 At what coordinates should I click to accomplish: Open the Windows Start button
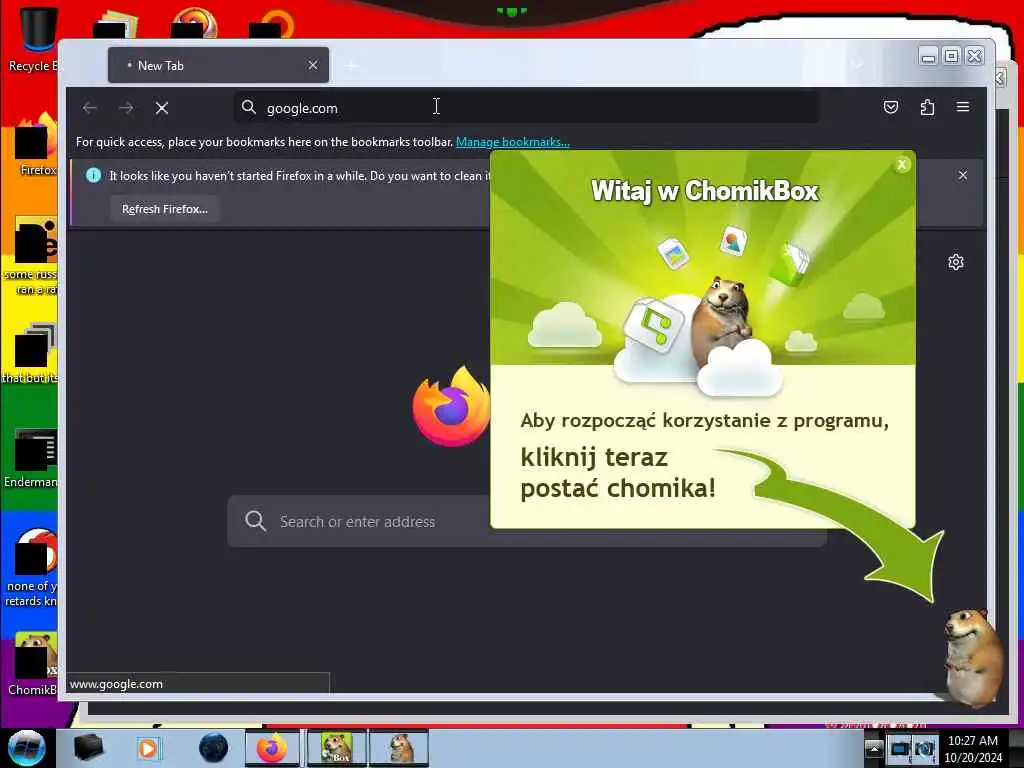click(x=26, y=748)
